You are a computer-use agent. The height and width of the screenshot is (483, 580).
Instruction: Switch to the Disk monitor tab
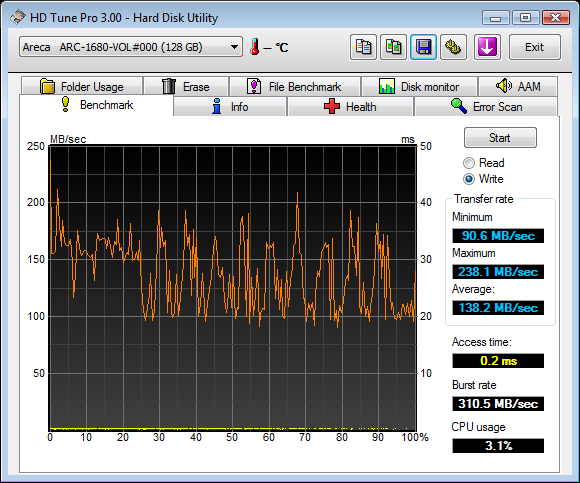(419, 87)
